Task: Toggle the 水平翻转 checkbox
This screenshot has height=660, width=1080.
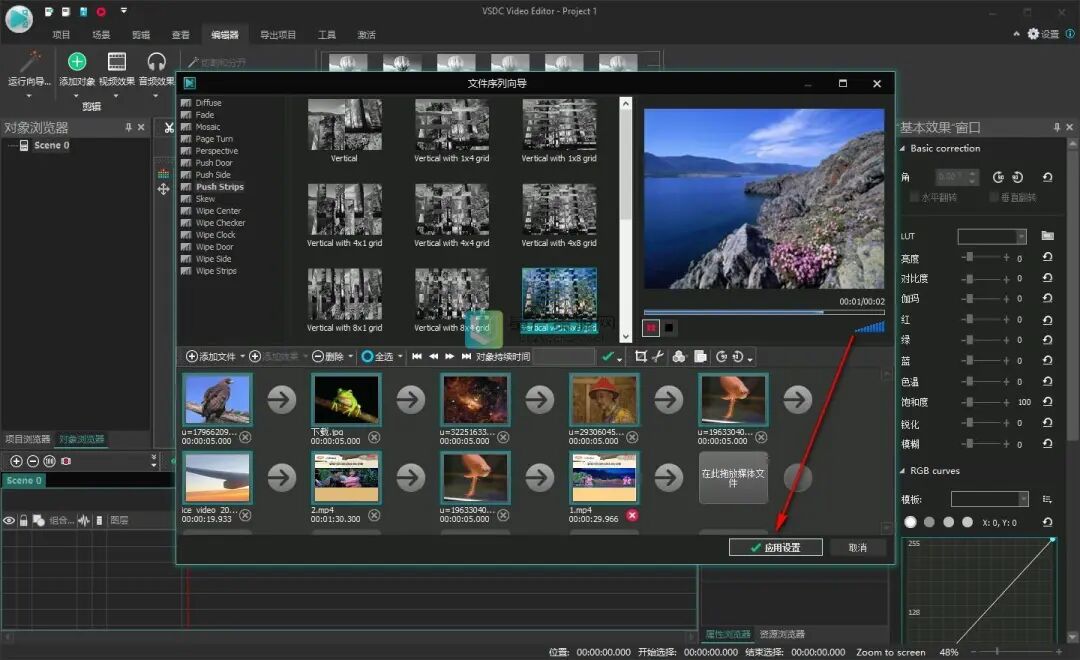Action: [x=914, y=197]
